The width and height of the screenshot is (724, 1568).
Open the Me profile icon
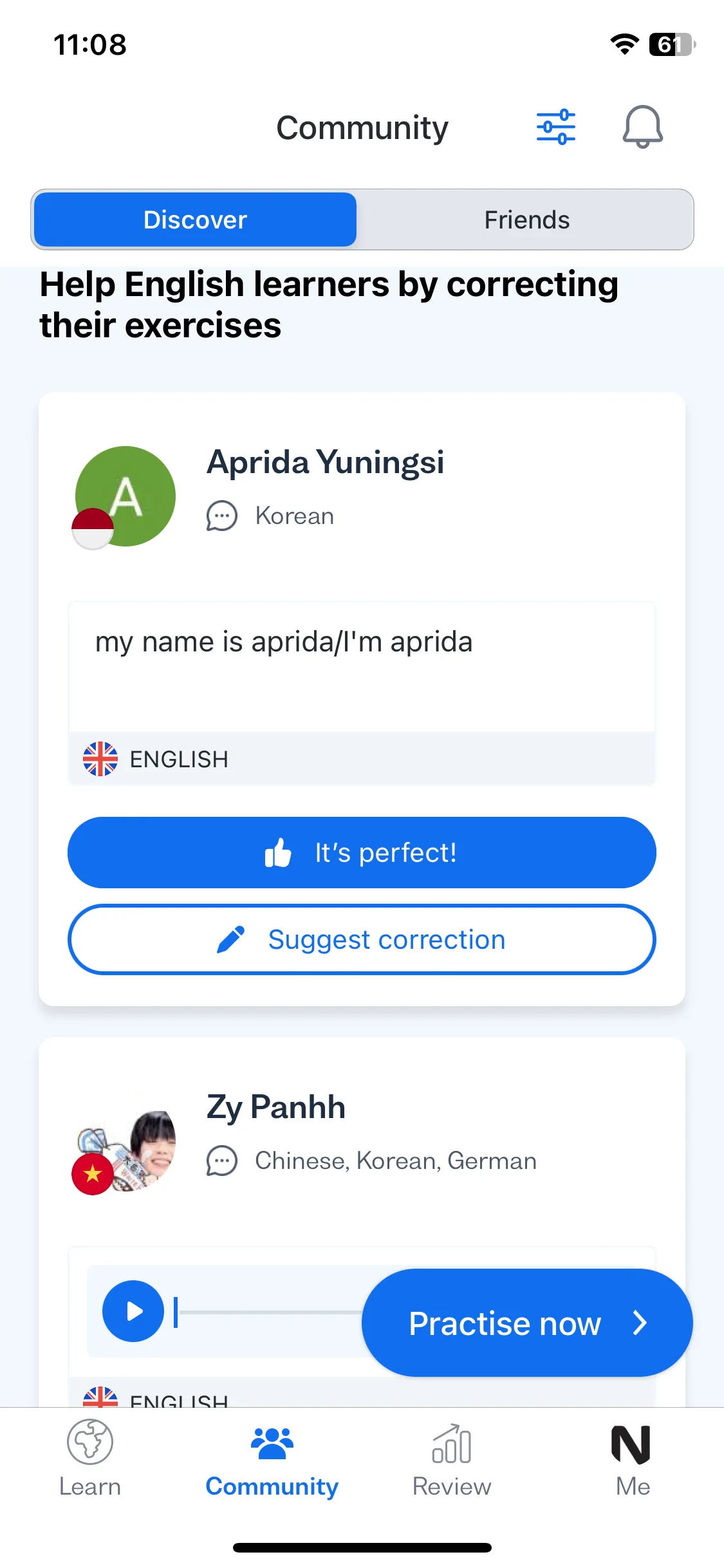[x=631, y=1444]
